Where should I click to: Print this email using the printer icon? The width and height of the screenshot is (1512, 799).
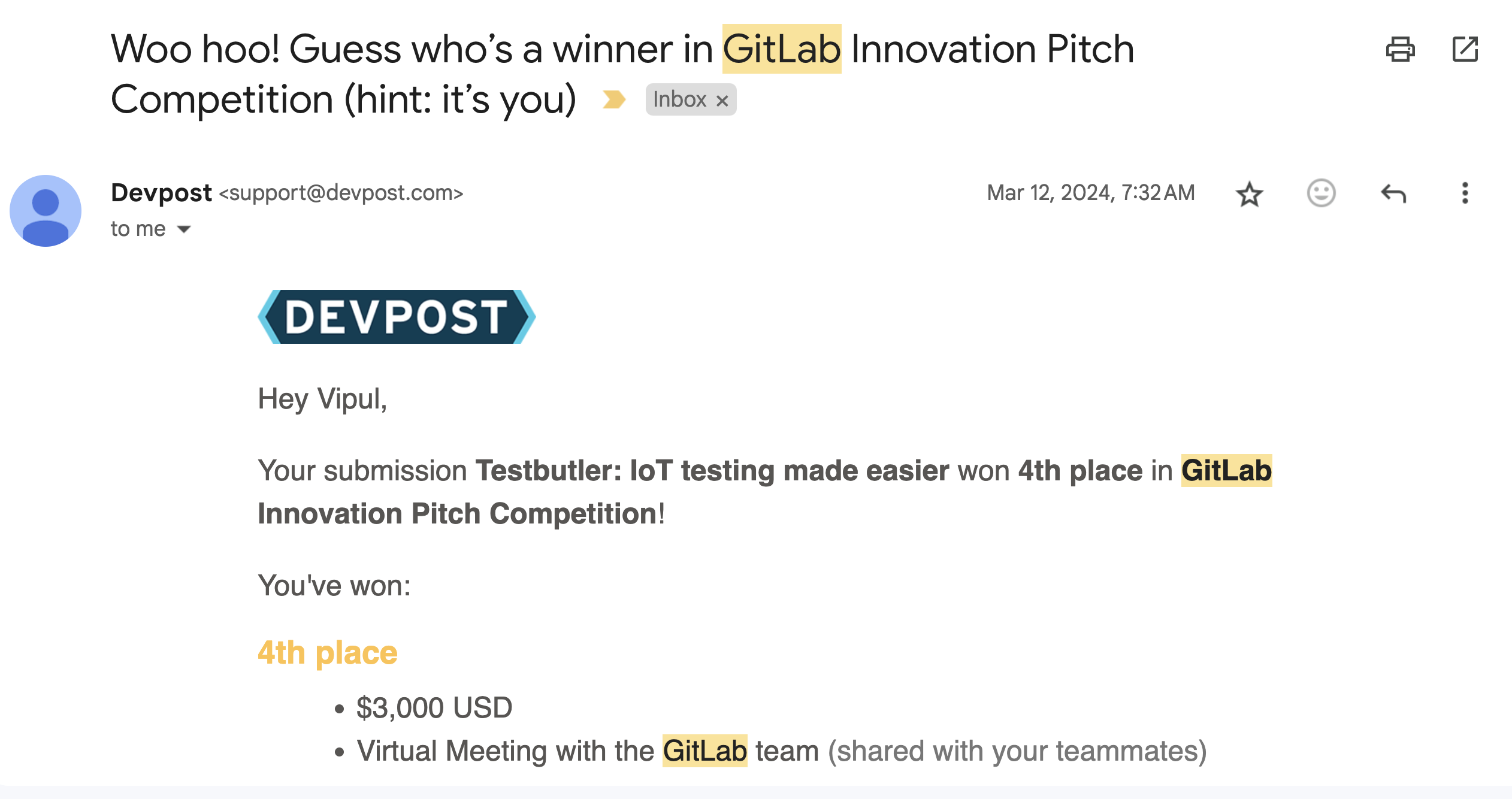click(1400, 49)
